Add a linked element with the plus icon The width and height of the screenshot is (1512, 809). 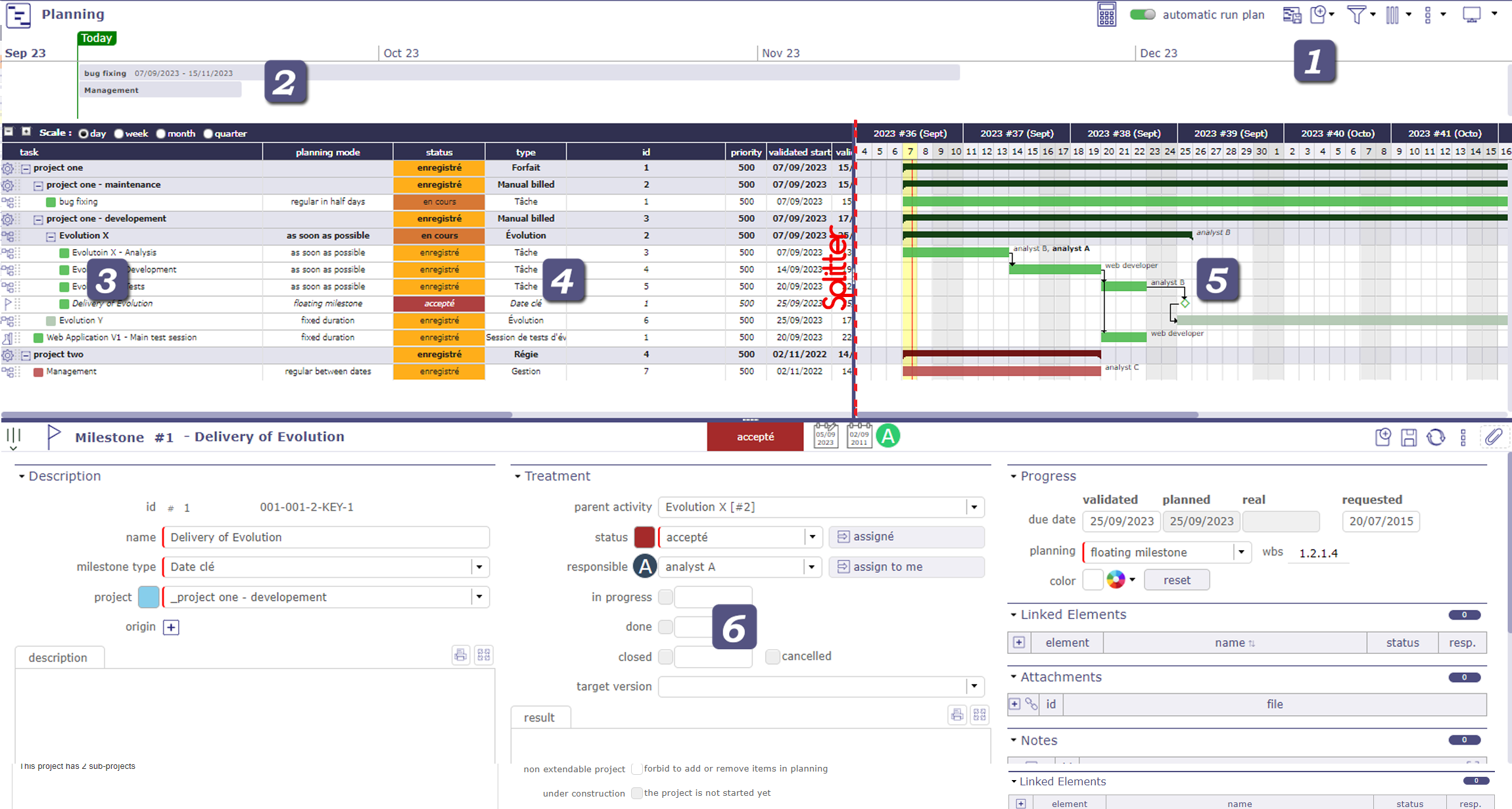pos(1019,642)
